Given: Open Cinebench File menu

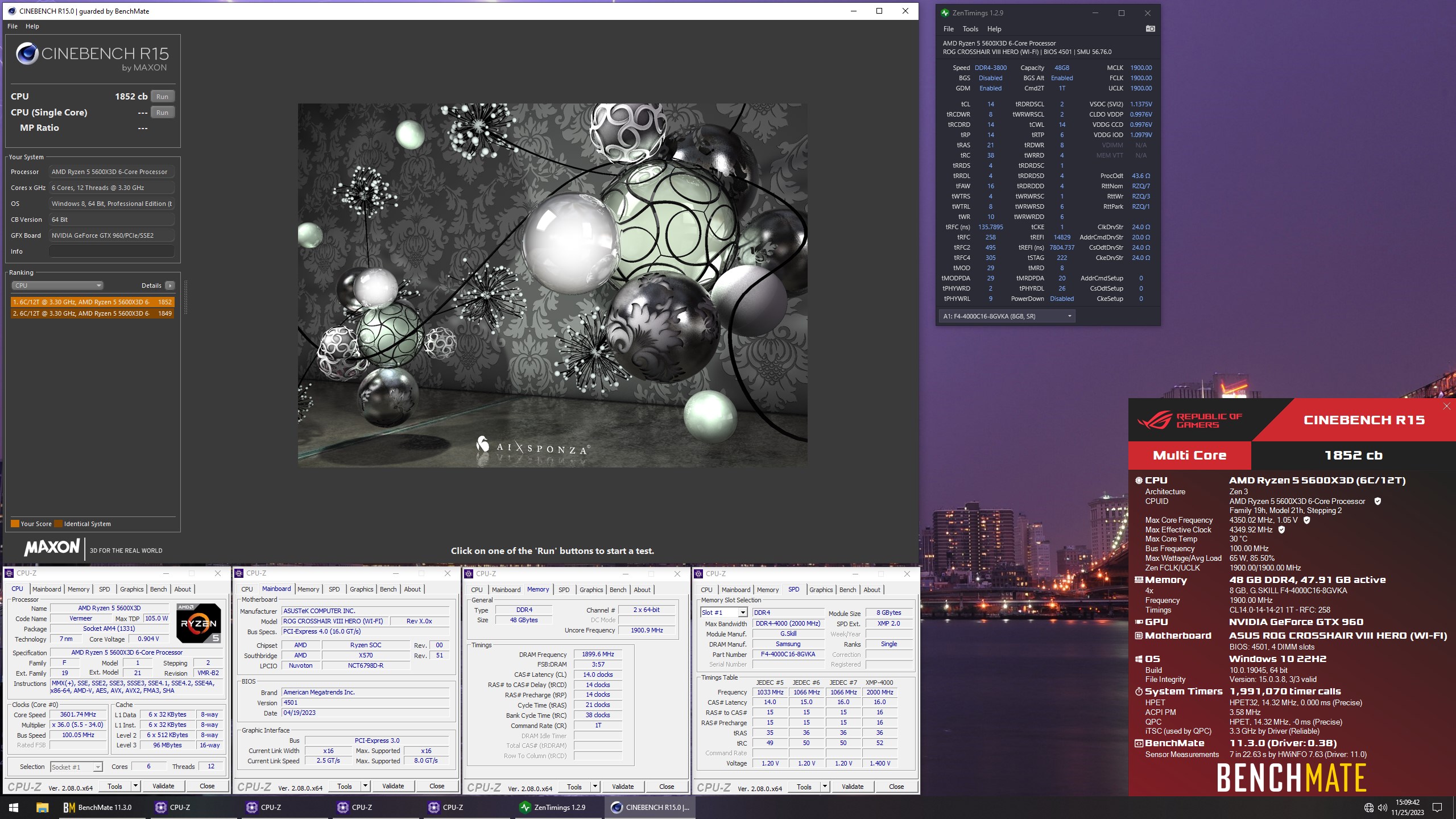Looking at the screenshot, I should (x=13, y=26).
